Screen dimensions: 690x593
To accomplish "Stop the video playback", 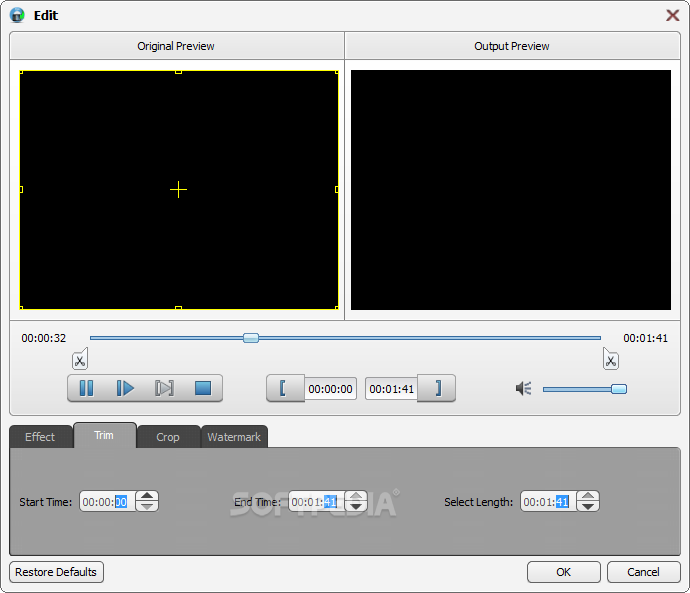I will (x=203, y=388).
